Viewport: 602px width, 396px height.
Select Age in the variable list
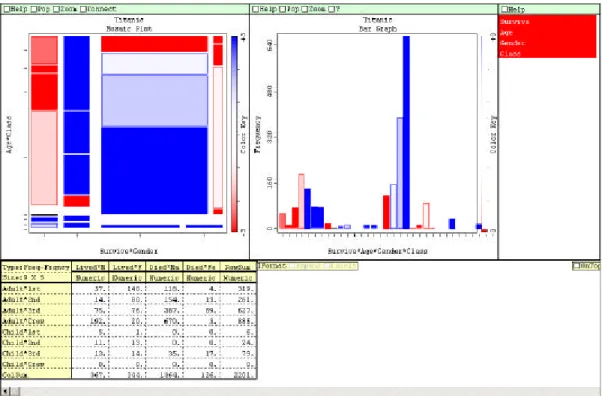[547, 32]
